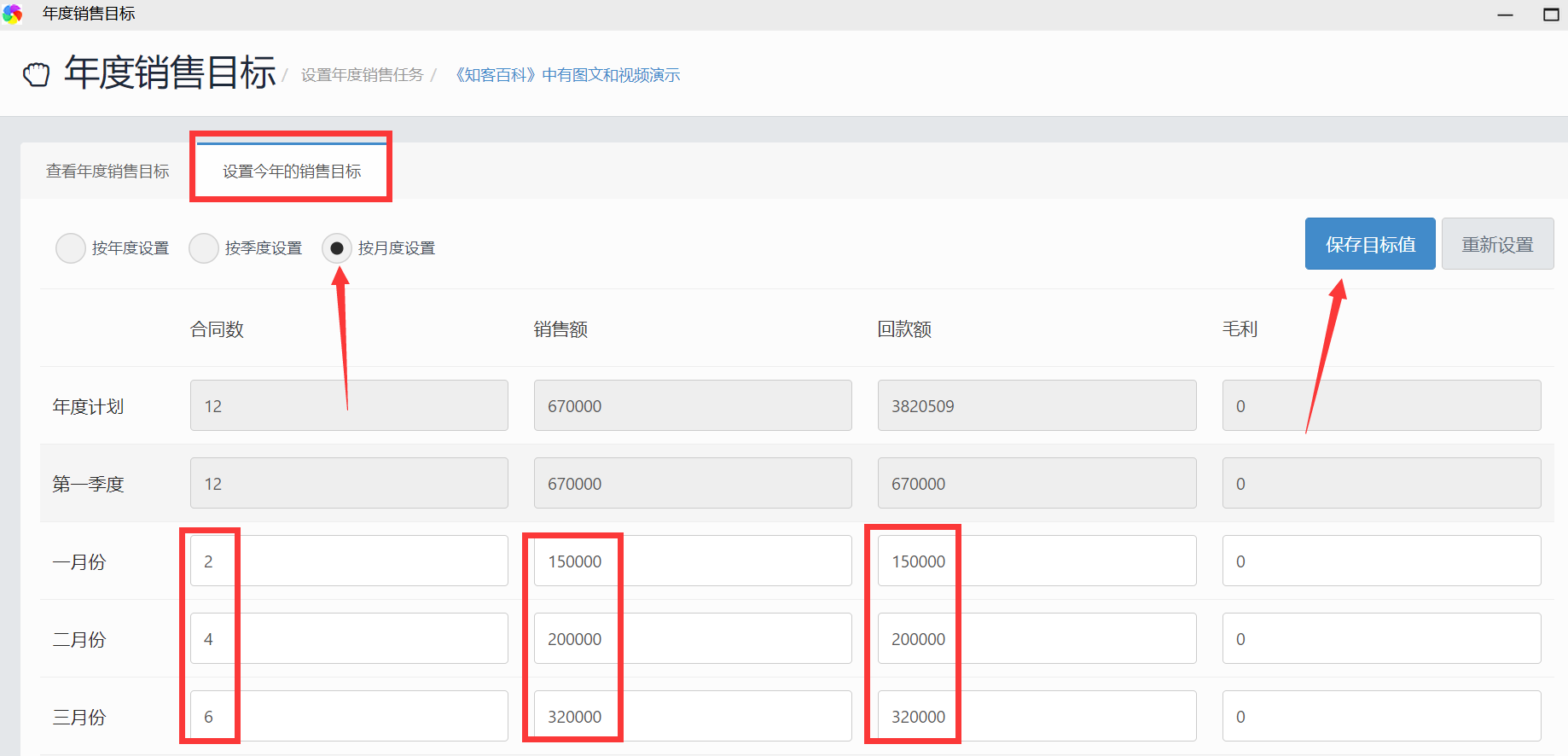Focus 一月份 合同数 input field
The image size is (1568, 756).
click(x=349, y=561)
